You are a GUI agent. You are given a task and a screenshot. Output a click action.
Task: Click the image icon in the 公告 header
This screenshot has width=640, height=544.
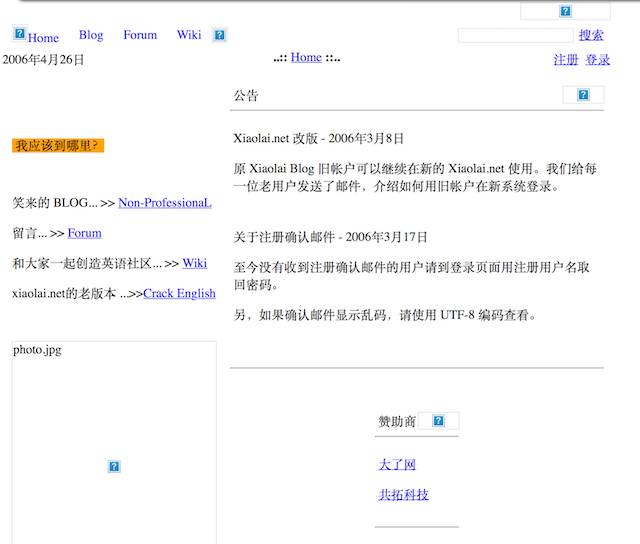point(583,95)
